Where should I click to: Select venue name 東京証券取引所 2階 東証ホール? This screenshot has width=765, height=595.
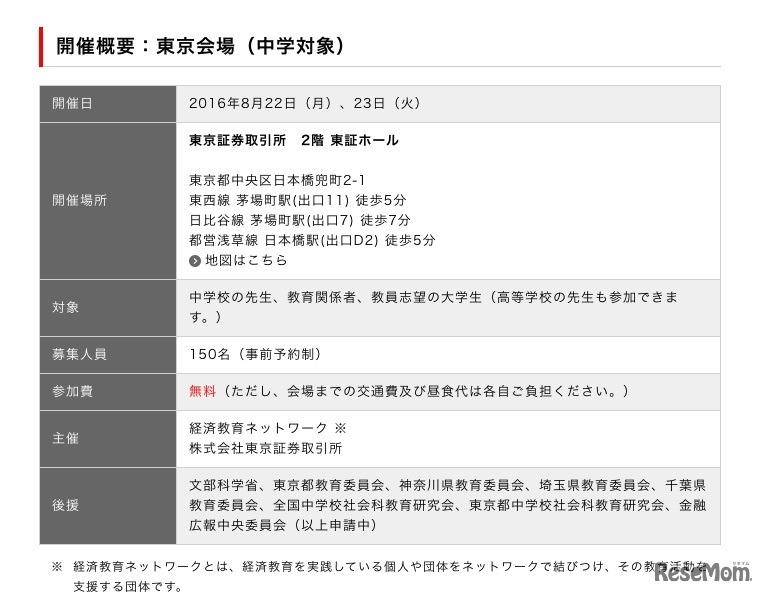coord(294,140)
